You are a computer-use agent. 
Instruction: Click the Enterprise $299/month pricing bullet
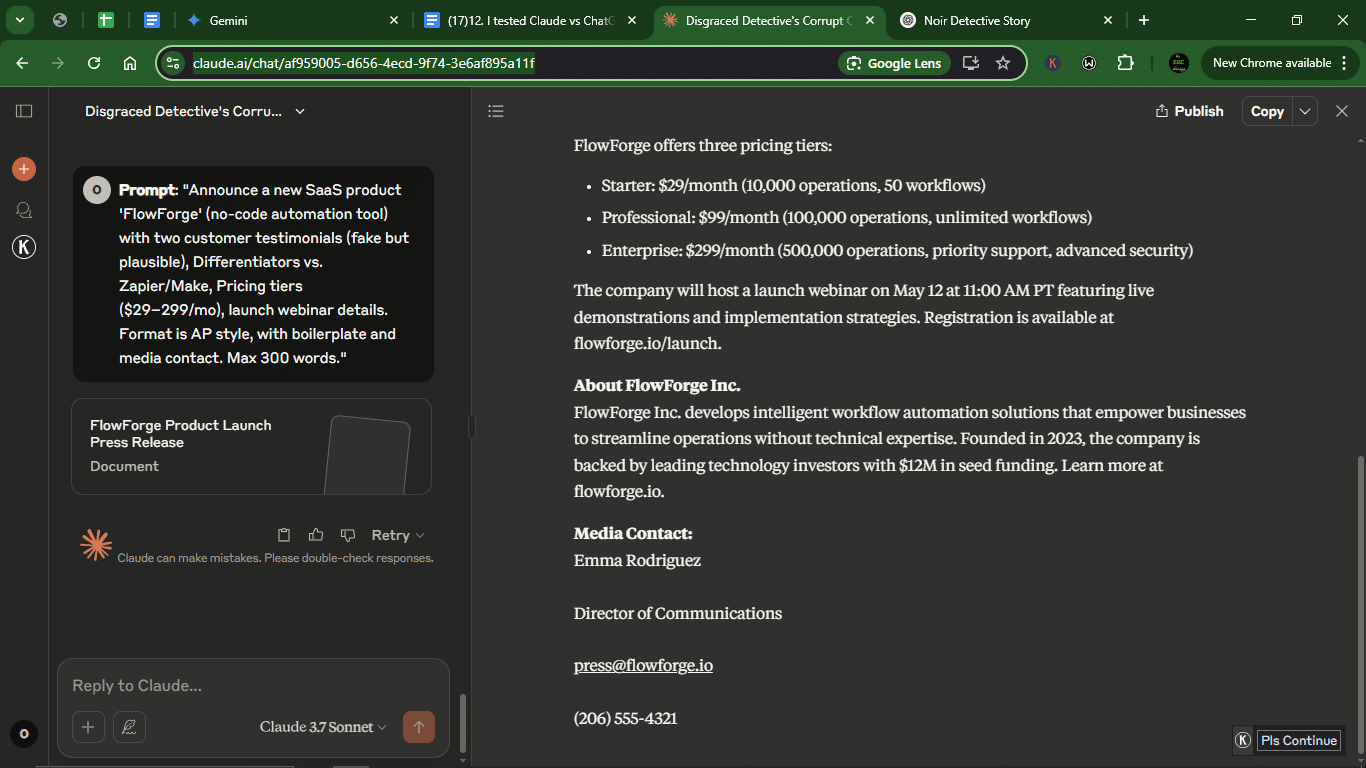[x=897, y=250]
